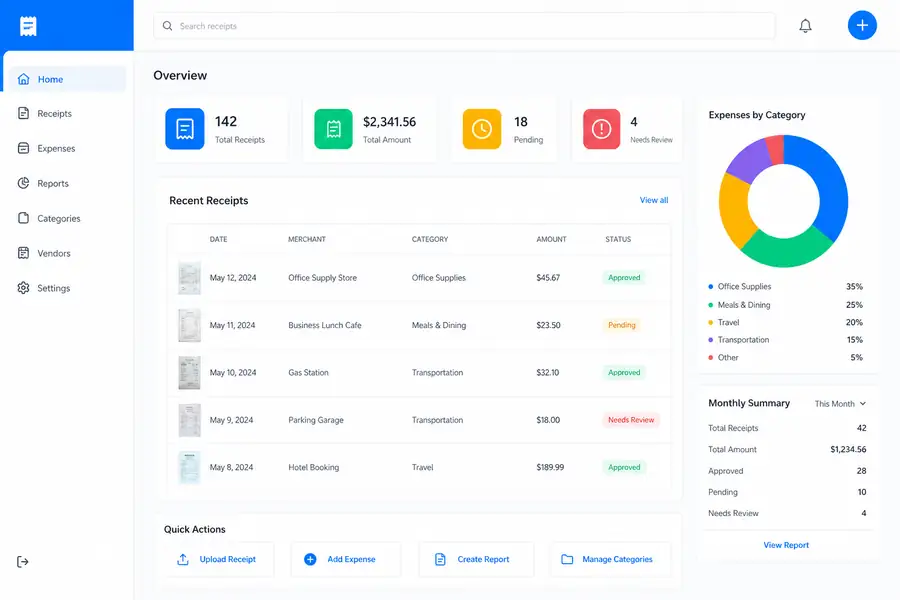This screenshot has width=900, height=600.
Task: Click the Add Expense button
Action: click(x=346, y=559)
